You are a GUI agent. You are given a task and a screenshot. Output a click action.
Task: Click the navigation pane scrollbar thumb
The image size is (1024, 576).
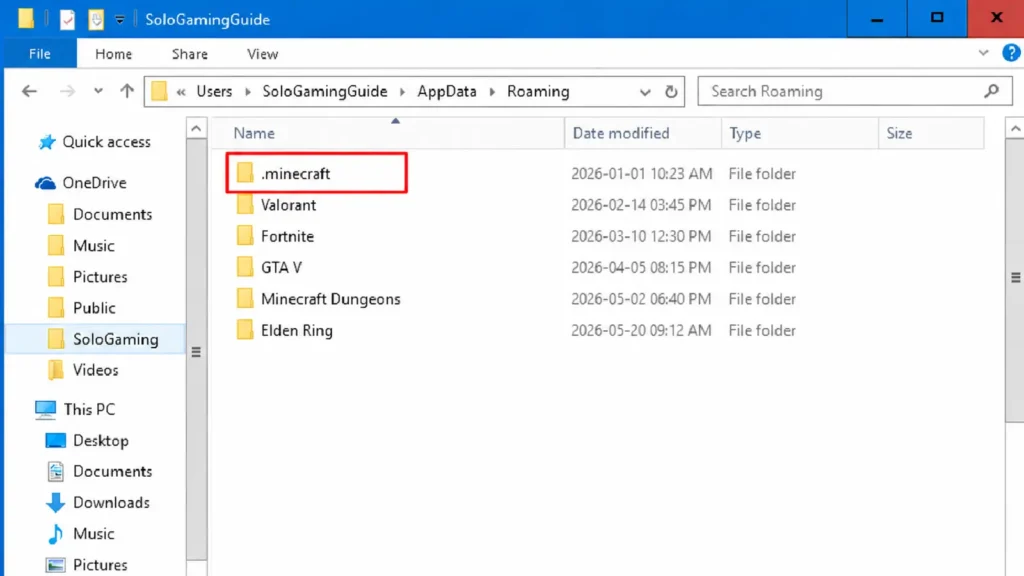point(196,349)
